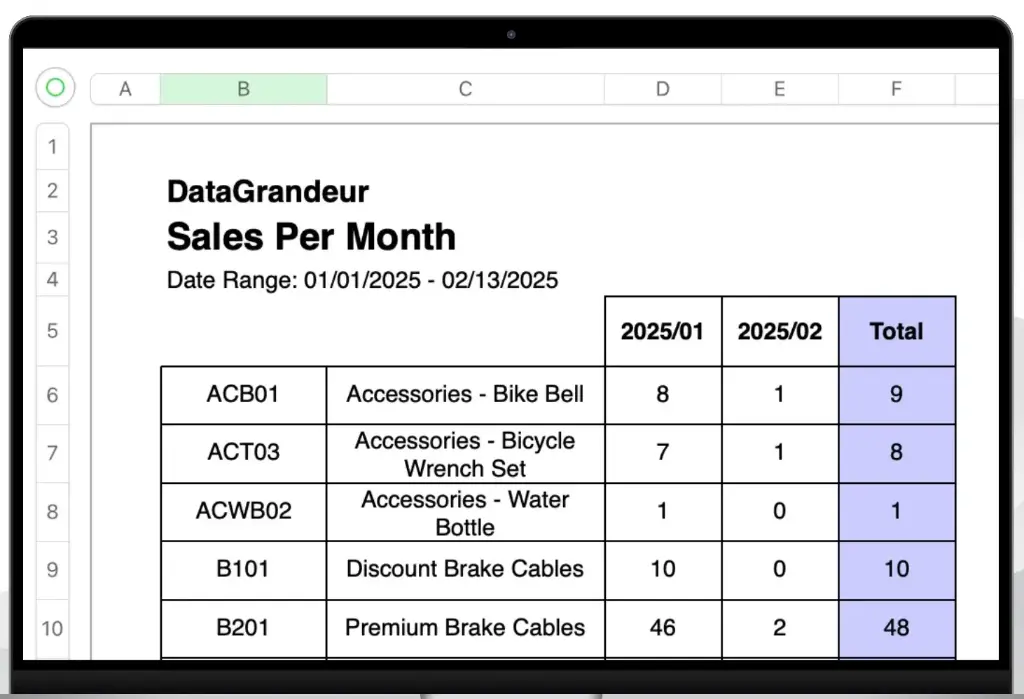Select the Sales Per Month heading cell
The height and width of the screenshot is (699, 1024).
[311, 237]
